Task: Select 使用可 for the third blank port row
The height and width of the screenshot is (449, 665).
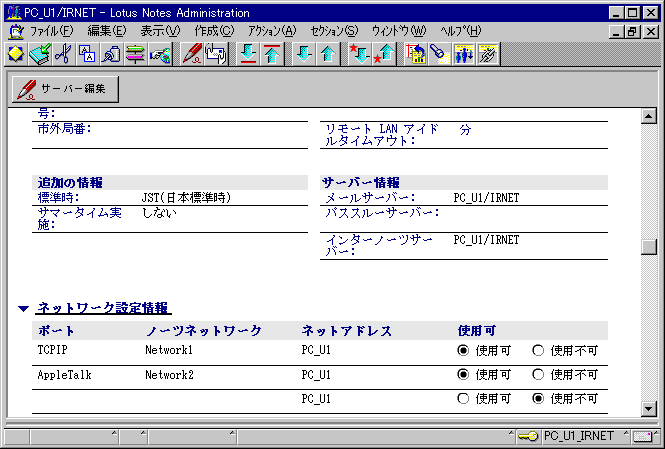Action: 463,399
